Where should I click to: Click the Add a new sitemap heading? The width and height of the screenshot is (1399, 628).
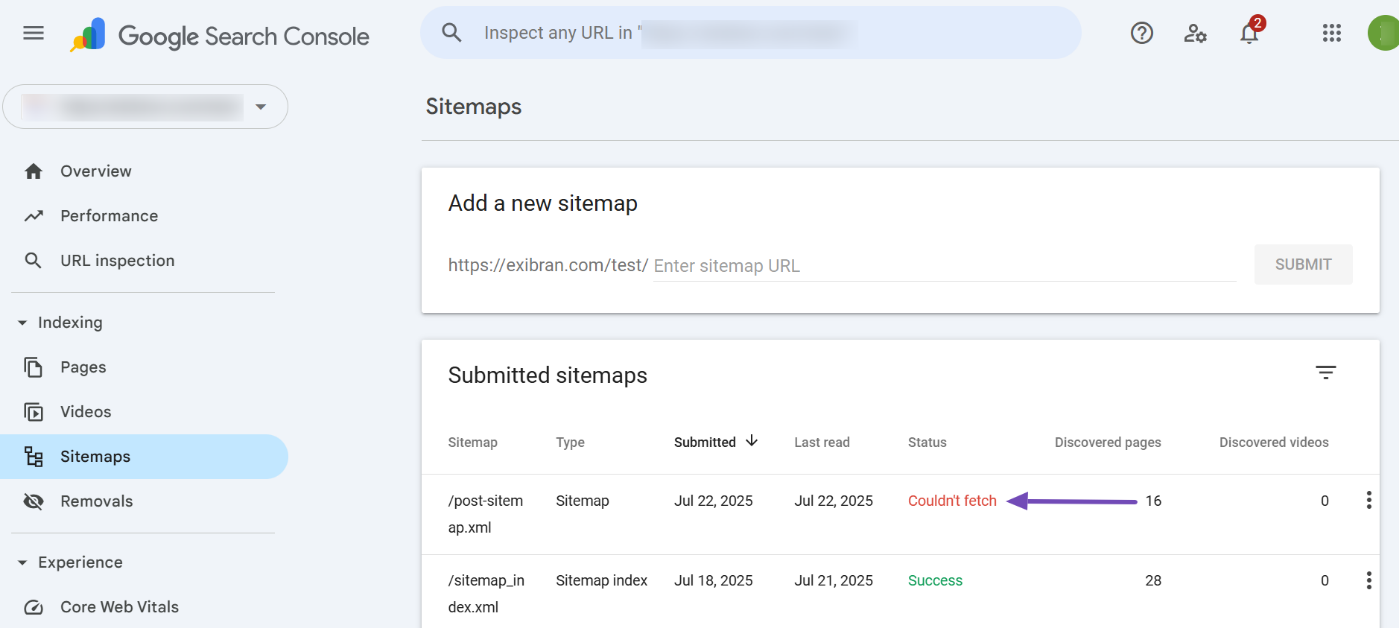543,203
